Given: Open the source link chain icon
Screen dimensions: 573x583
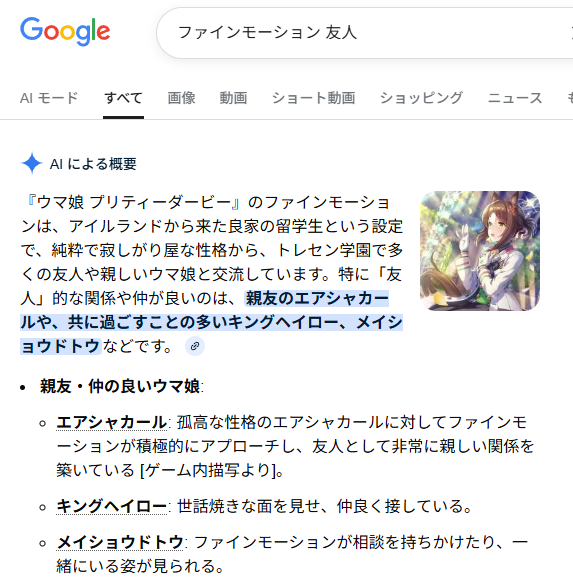Looking at the screenshot, I should [x=195, y=346].
